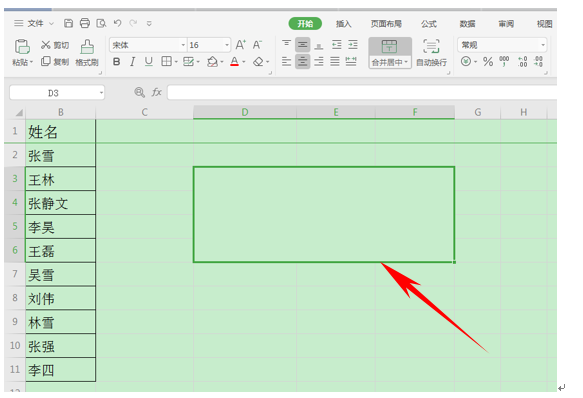The height and width of the screenshot is (398, 583).
Task: Click the Paste (粘贴) clipboard icon
Action: 22,47
